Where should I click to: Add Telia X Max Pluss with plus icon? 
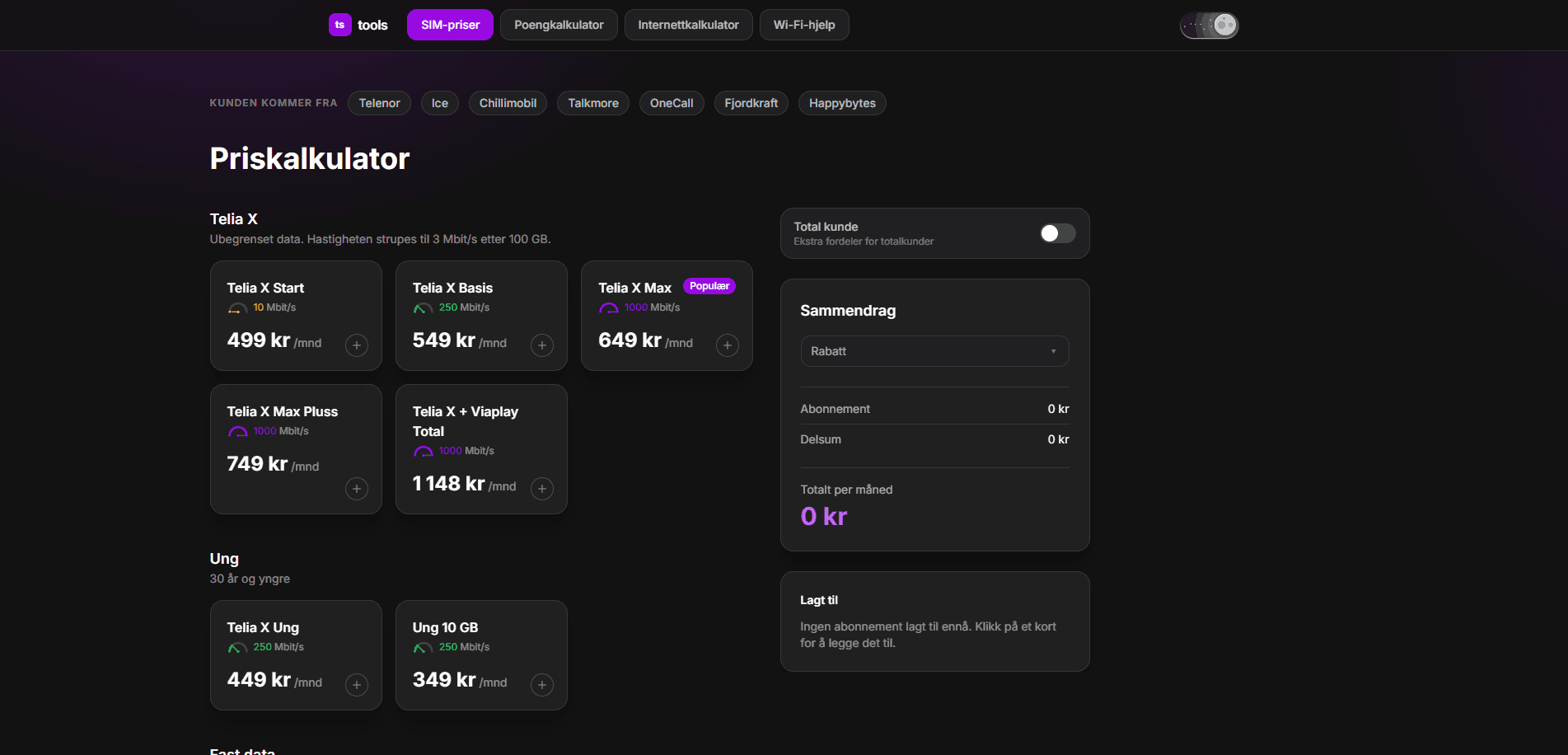click(357, 489)
